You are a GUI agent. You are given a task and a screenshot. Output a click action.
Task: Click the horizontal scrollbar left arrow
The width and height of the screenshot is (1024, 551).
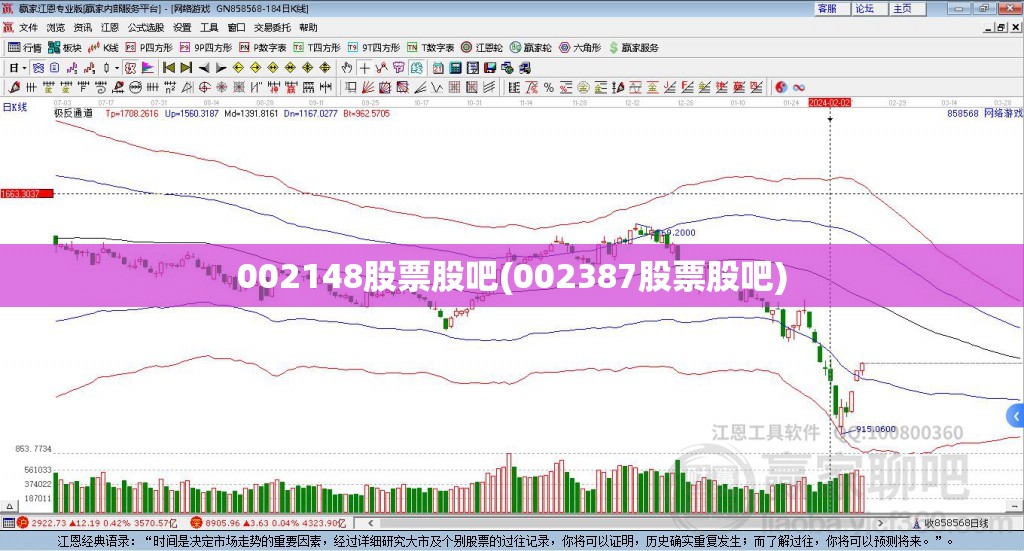click(370, 523)
